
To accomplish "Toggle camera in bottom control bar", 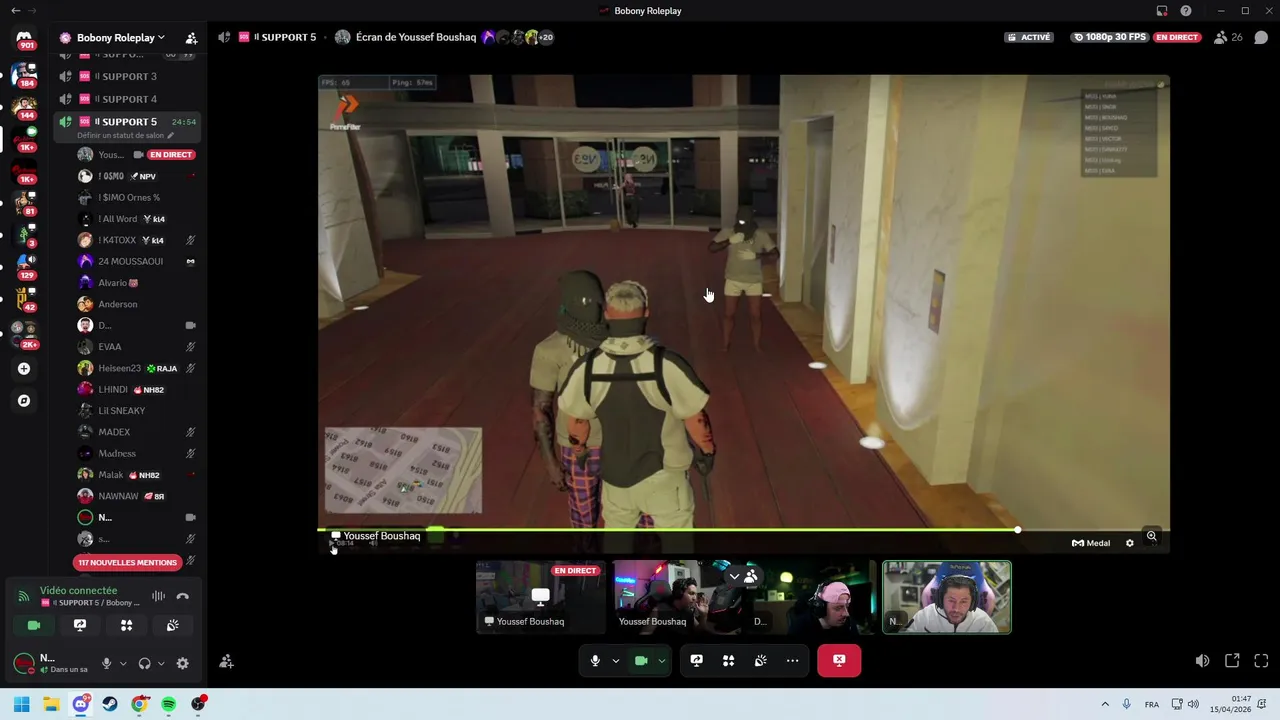I will [641, 660].
